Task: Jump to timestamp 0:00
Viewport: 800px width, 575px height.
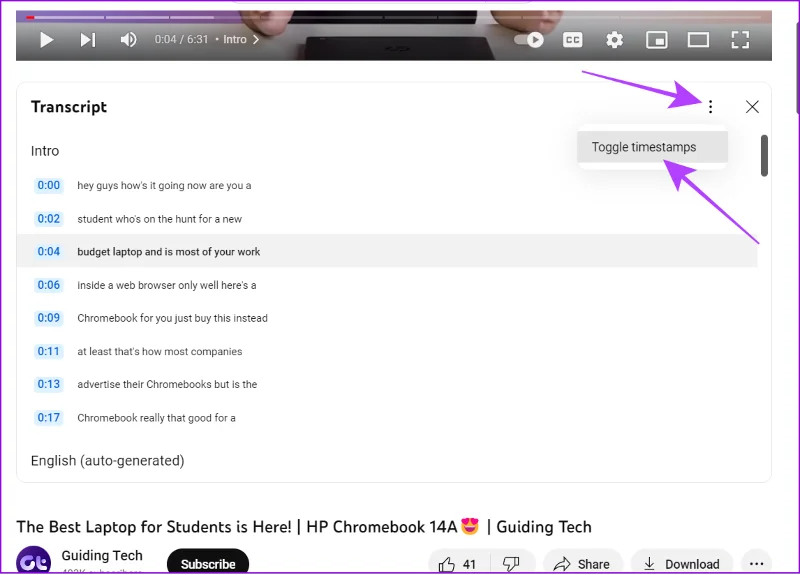Action: tap(48, 185)
